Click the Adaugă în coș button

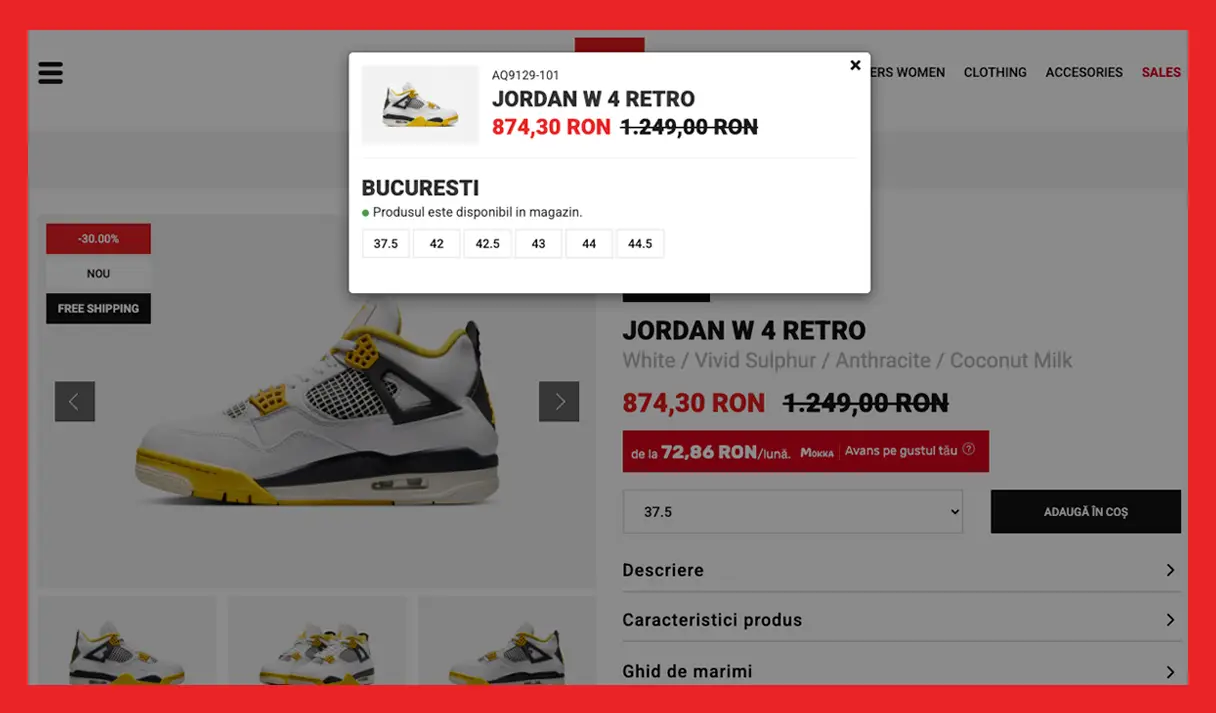[1086, 511]
